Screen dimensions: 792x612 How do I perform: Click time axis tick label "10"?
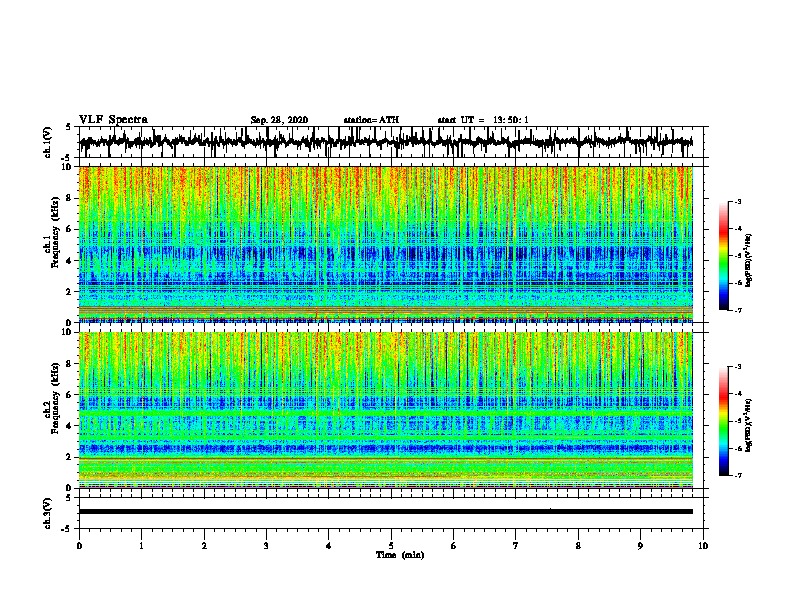coord(703,546)
